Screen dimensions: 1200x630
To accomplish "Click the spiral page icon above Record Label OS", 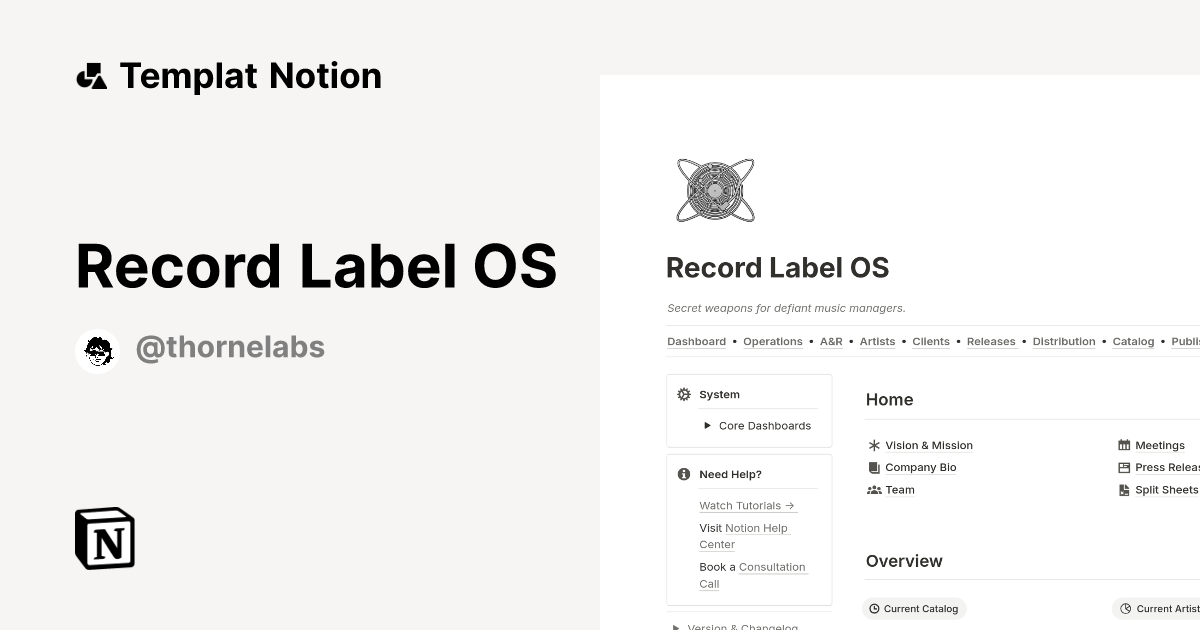I will pyautogui.click(x=715, y=189).
